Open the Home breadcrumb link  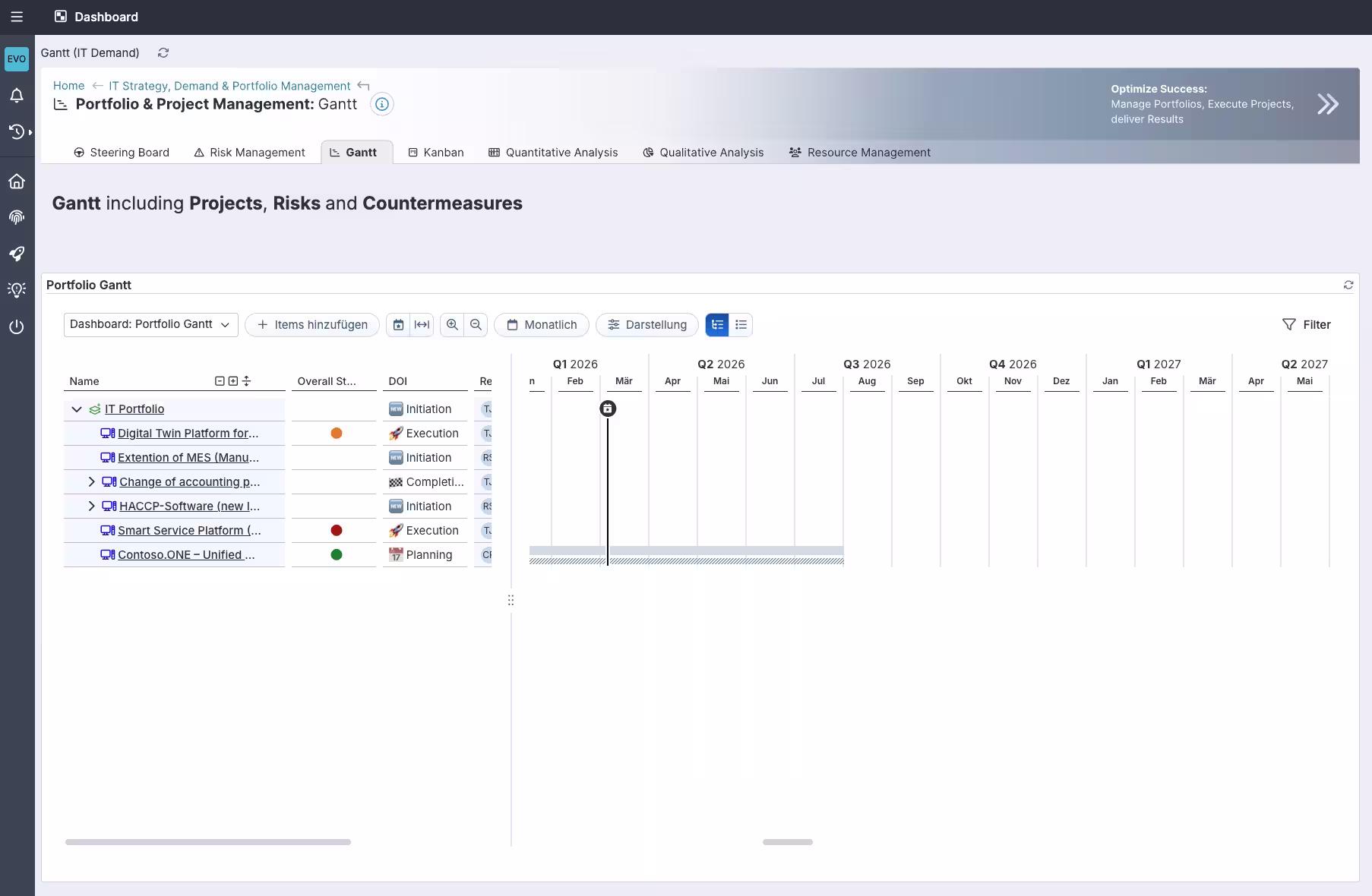pos(68,86)
